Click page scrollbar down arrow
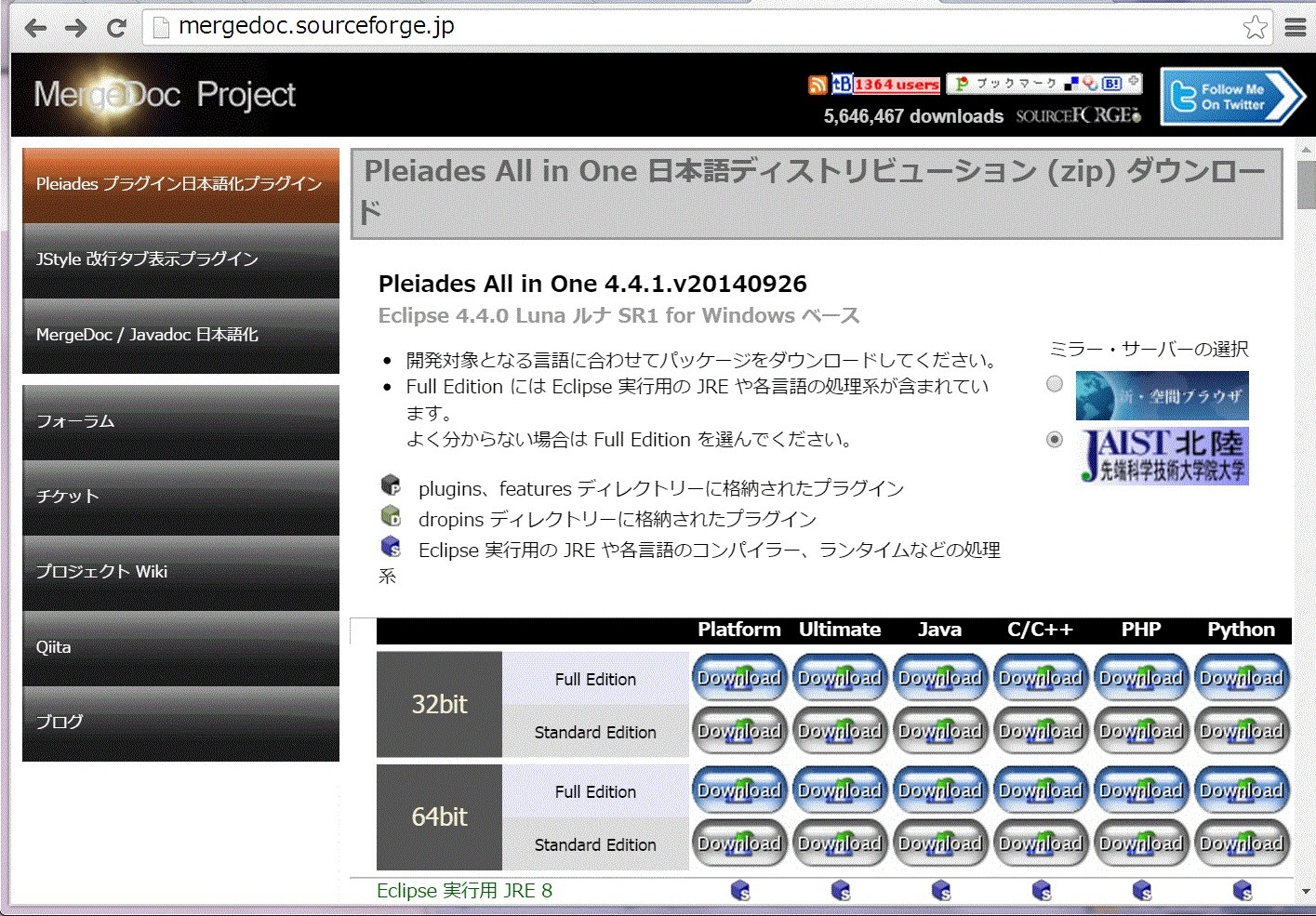This screenshot has height=916, width=1316. [1306, 891]
